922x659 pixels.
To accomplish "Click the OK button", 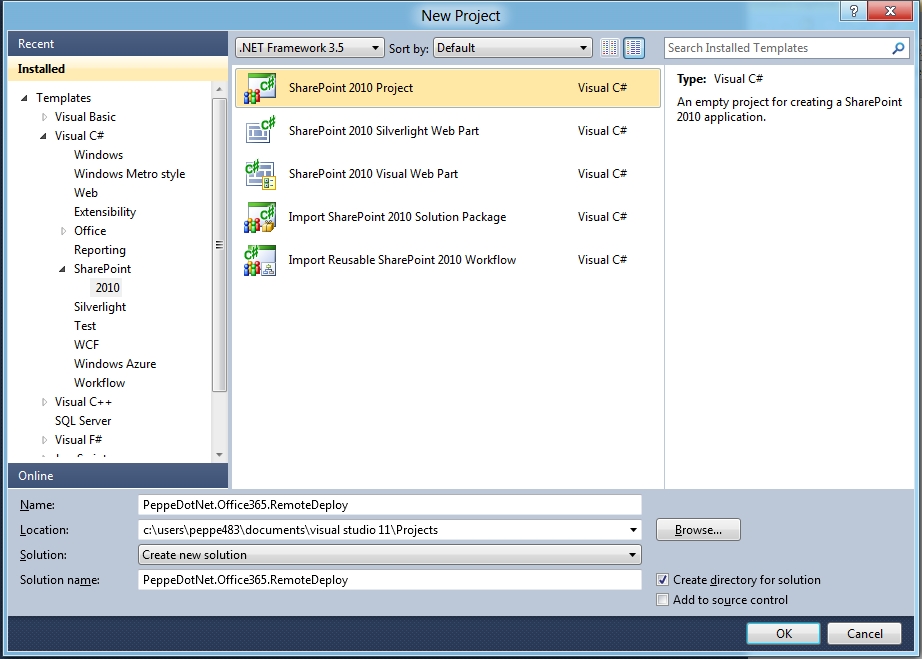I will pyautogui.click(x=783, y=634).
